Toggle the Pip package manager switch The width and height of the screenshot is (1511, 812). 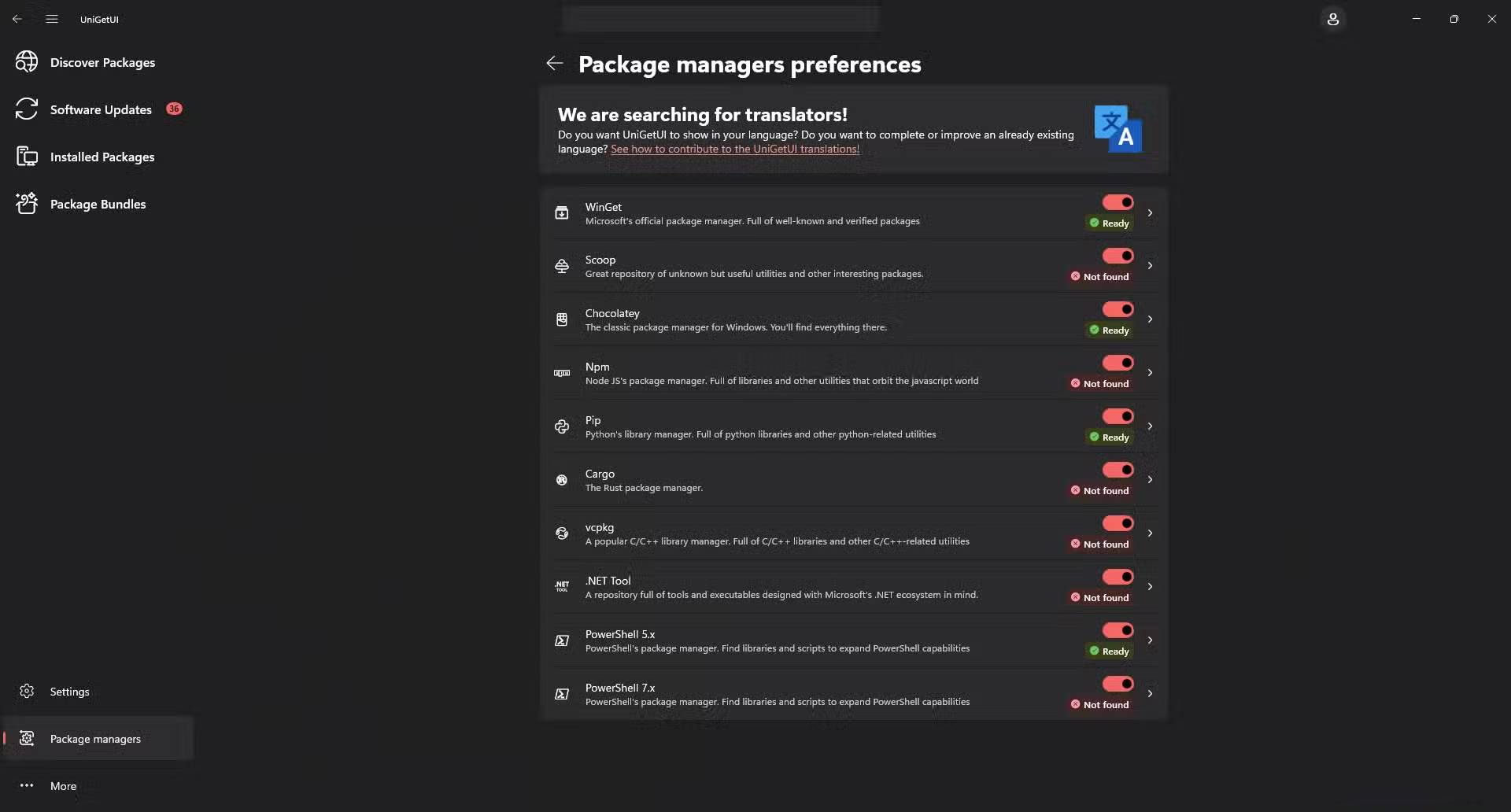click(1118, 416)
